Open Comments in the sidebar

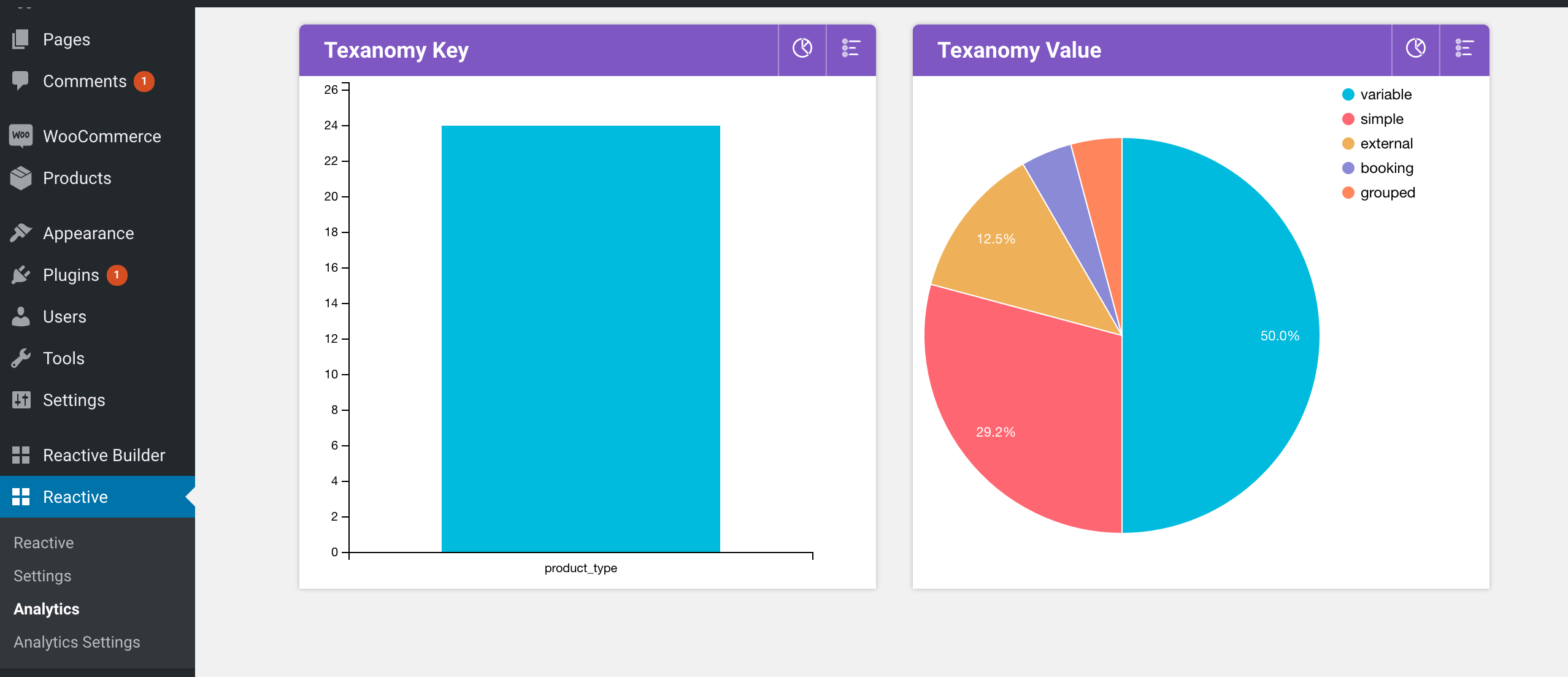[x=85, y=81]
